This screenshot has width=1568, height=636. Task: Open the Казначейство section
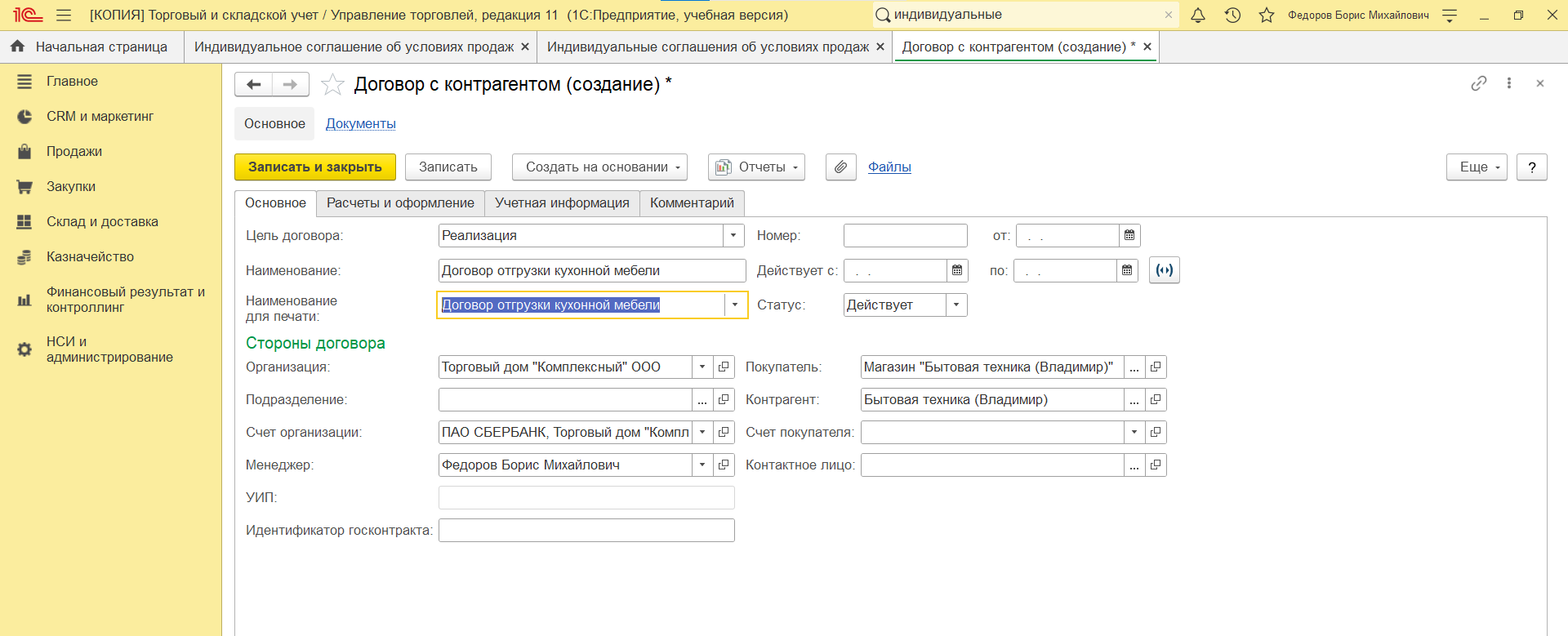coord(90,256)
